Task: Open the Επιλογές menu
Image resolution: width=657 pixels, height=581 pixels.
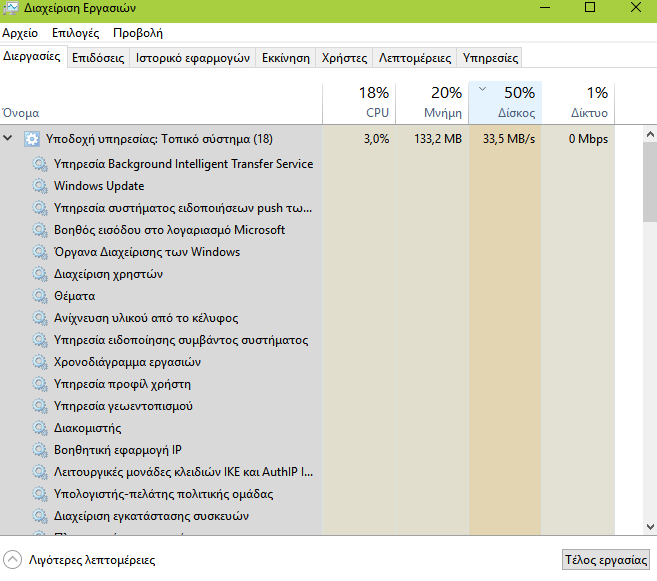Action: pos(75,33)
